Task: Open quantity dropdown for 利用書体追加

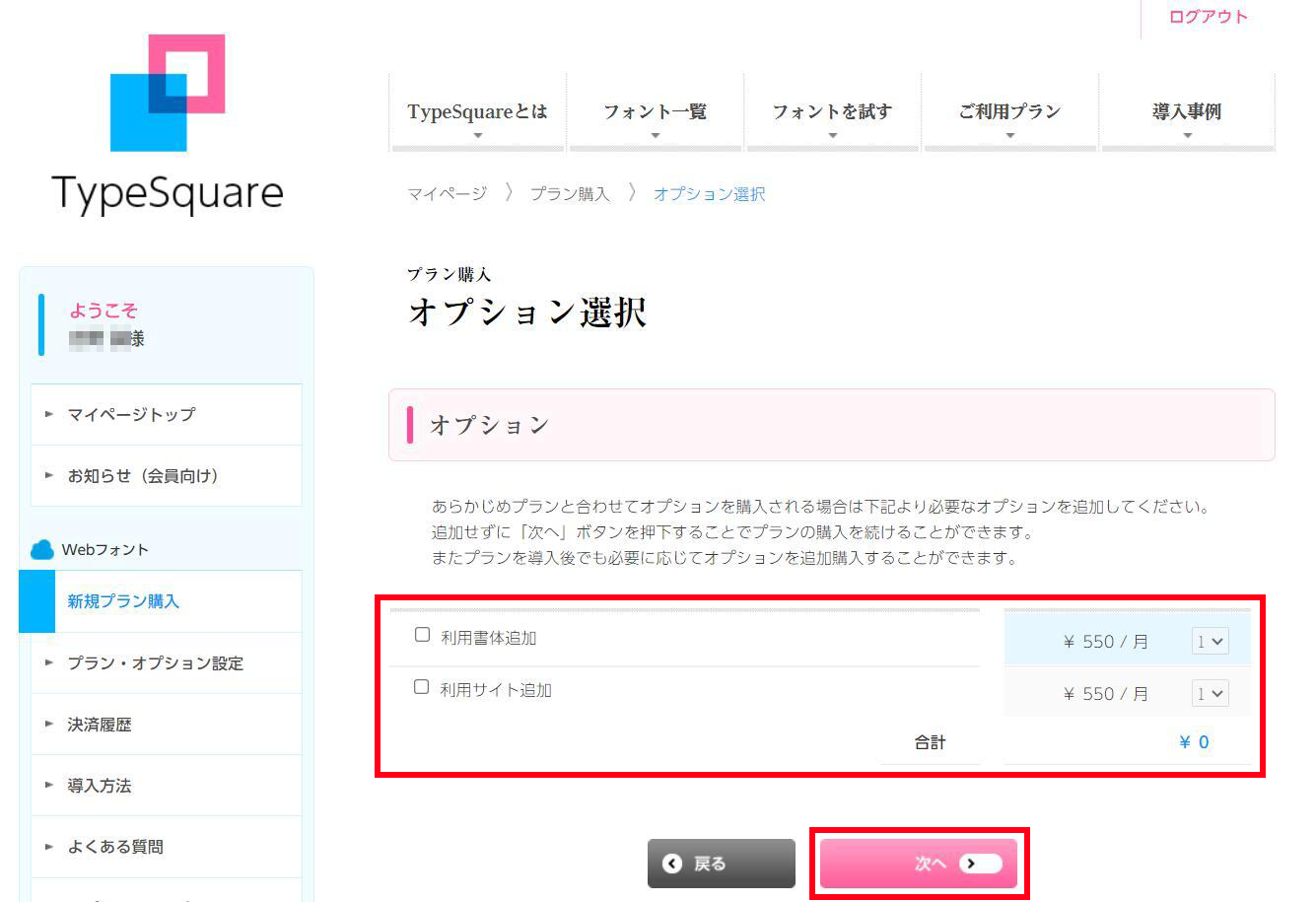Action: pyautogui.click(x=1210, y=640)
